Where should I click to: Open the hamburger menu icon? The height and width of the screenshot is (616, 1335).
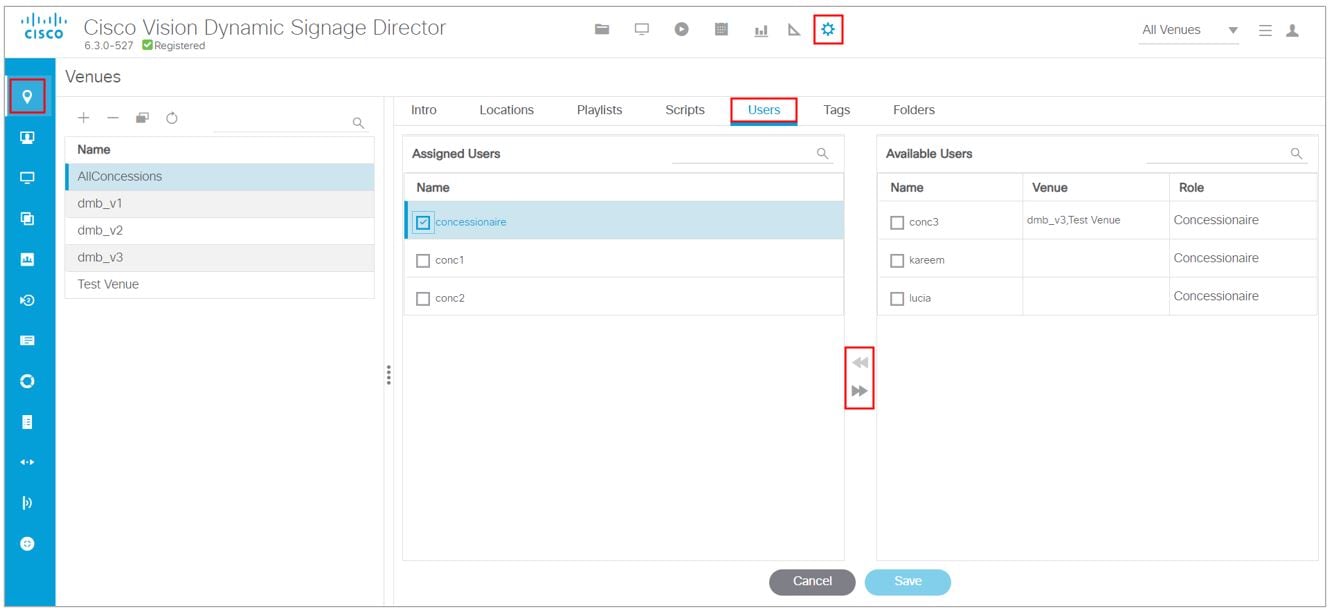click(1265, 31)
